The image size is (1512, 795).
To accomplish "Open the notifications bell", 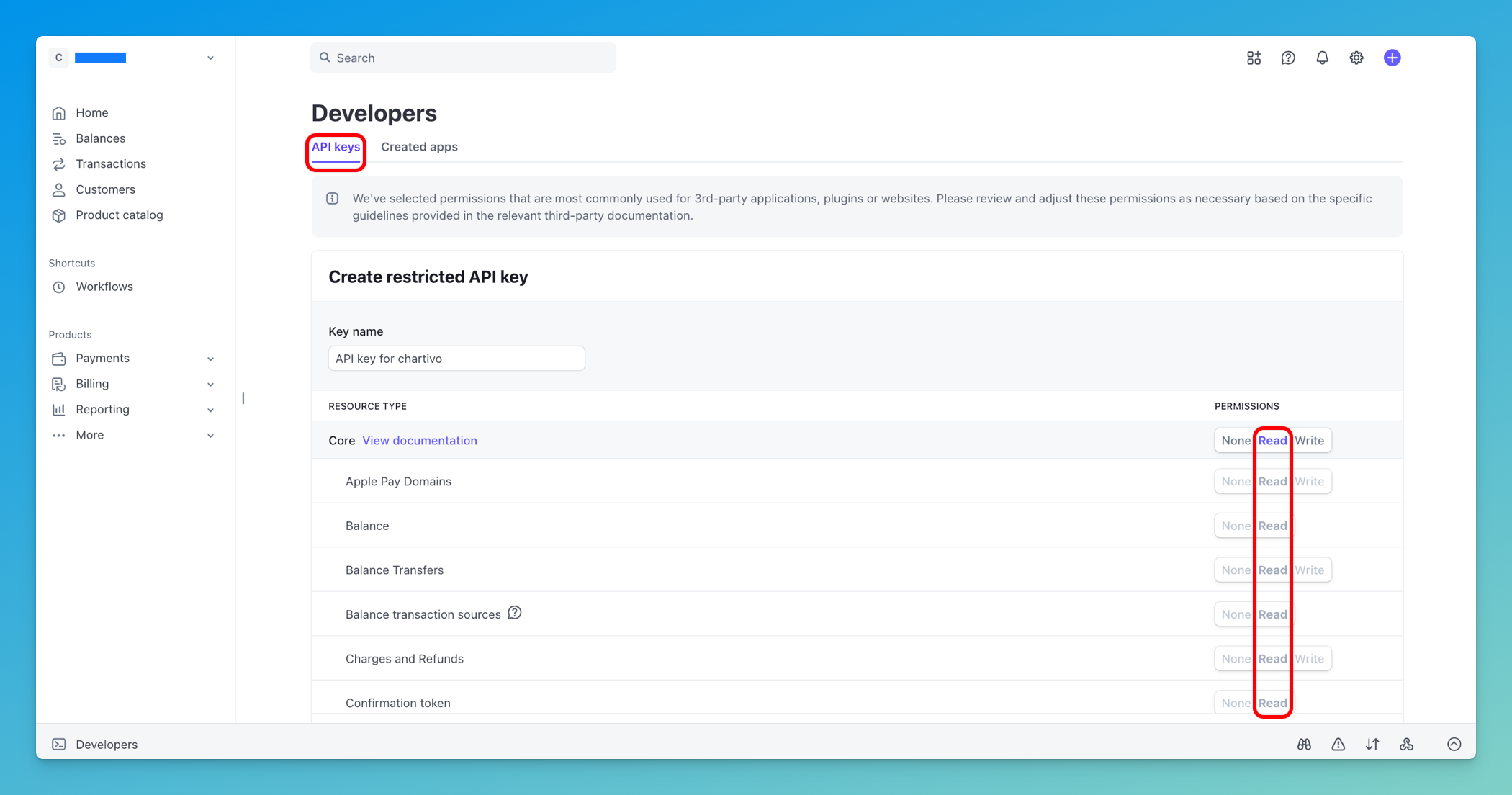I will tap(1323, 58).
